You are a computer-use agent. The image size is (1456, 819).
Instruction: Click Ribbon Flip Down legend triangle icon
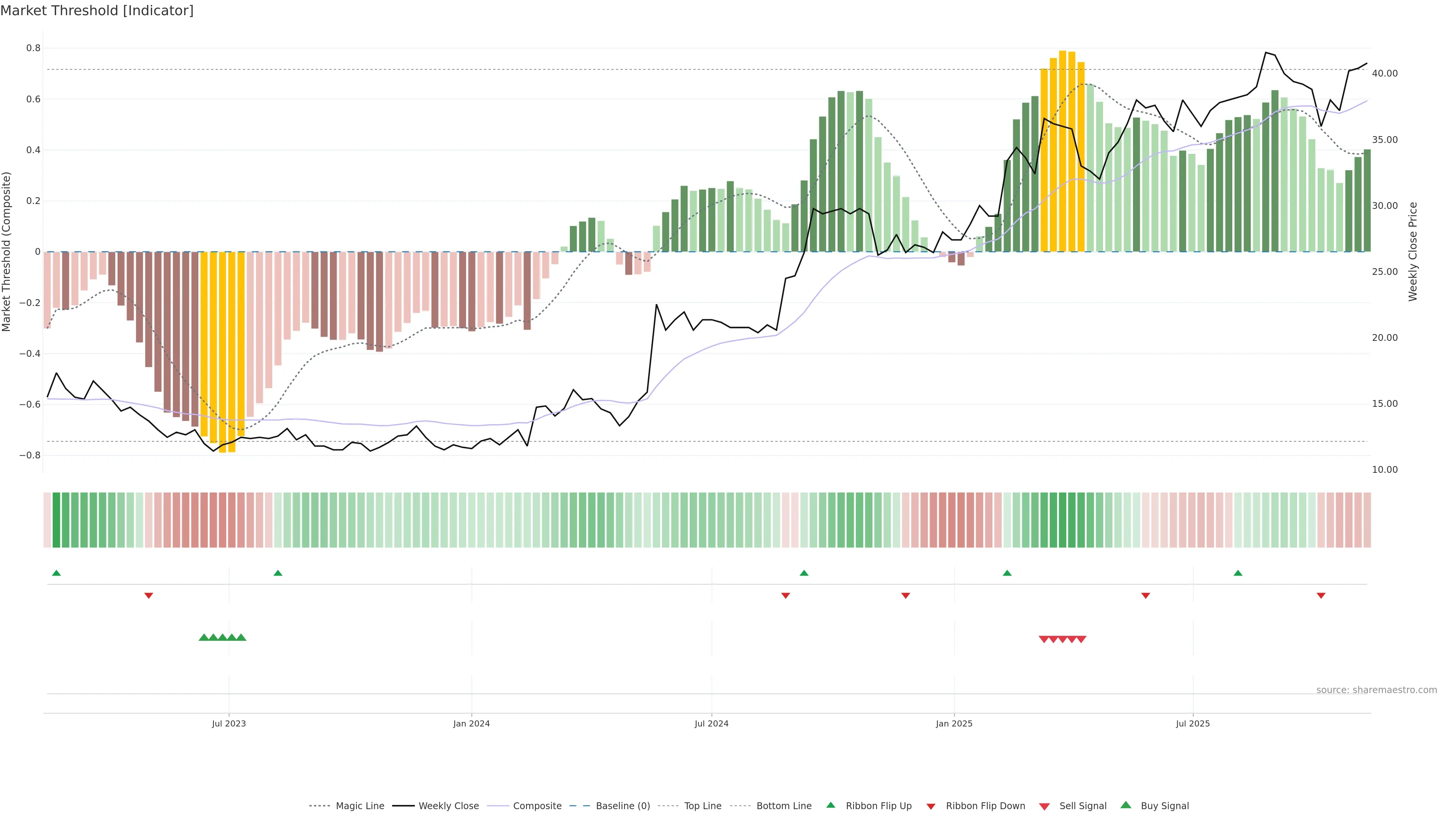(931, 806)
